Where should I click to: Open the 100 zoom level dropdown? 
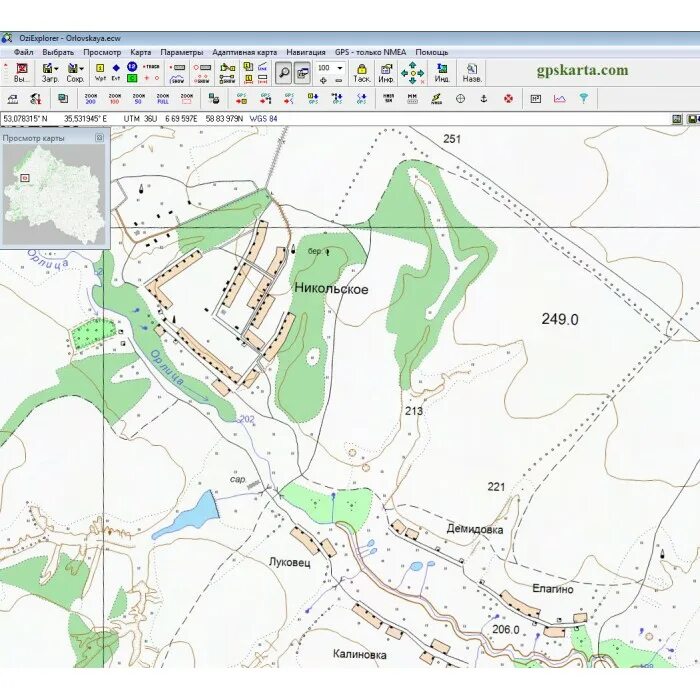(x=340, y=68)
